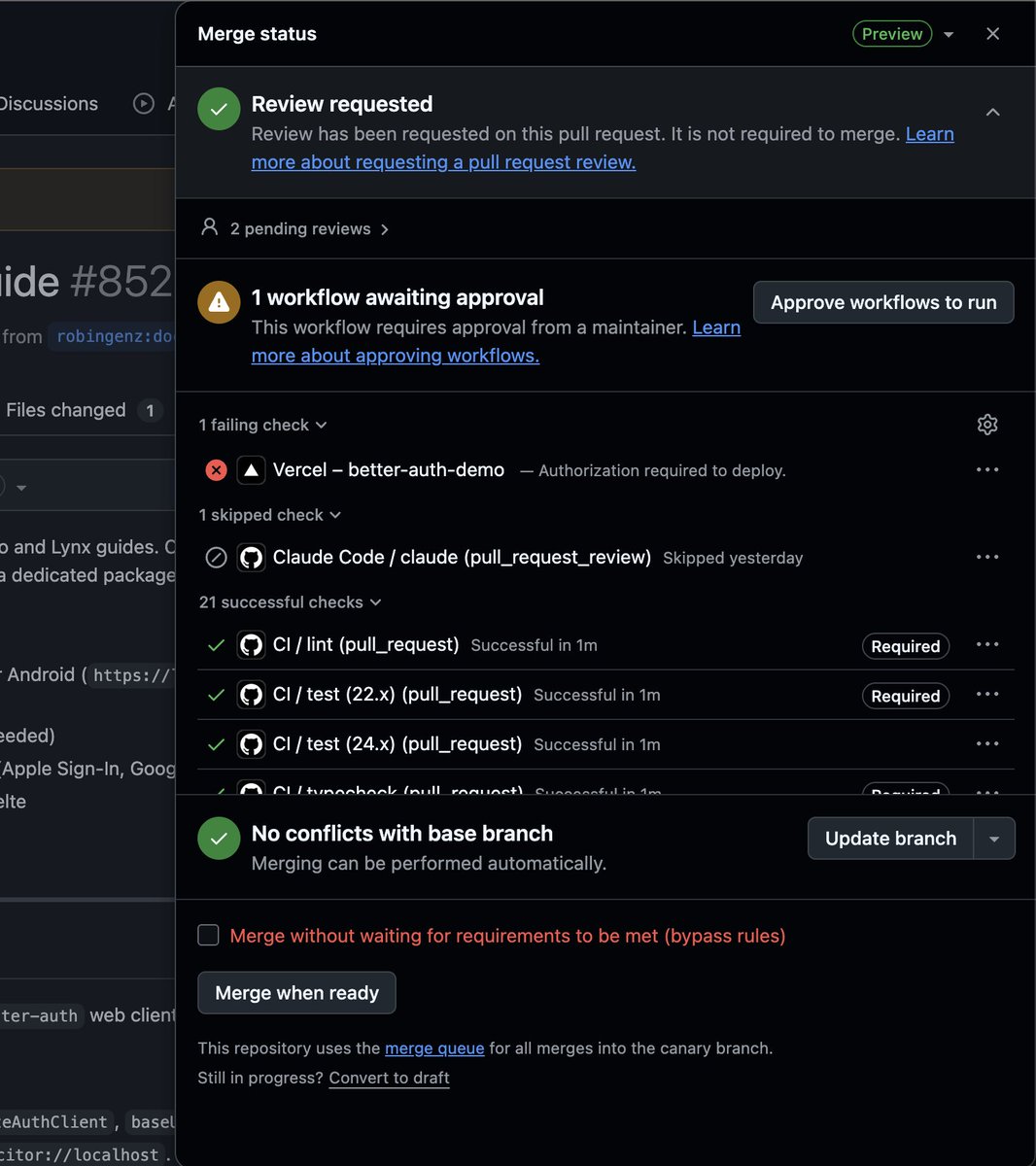Click the green checkmark for CI / test (22.x)
The height and width of the screenshot is (1166, 1036).
click(x=216, y=695)
